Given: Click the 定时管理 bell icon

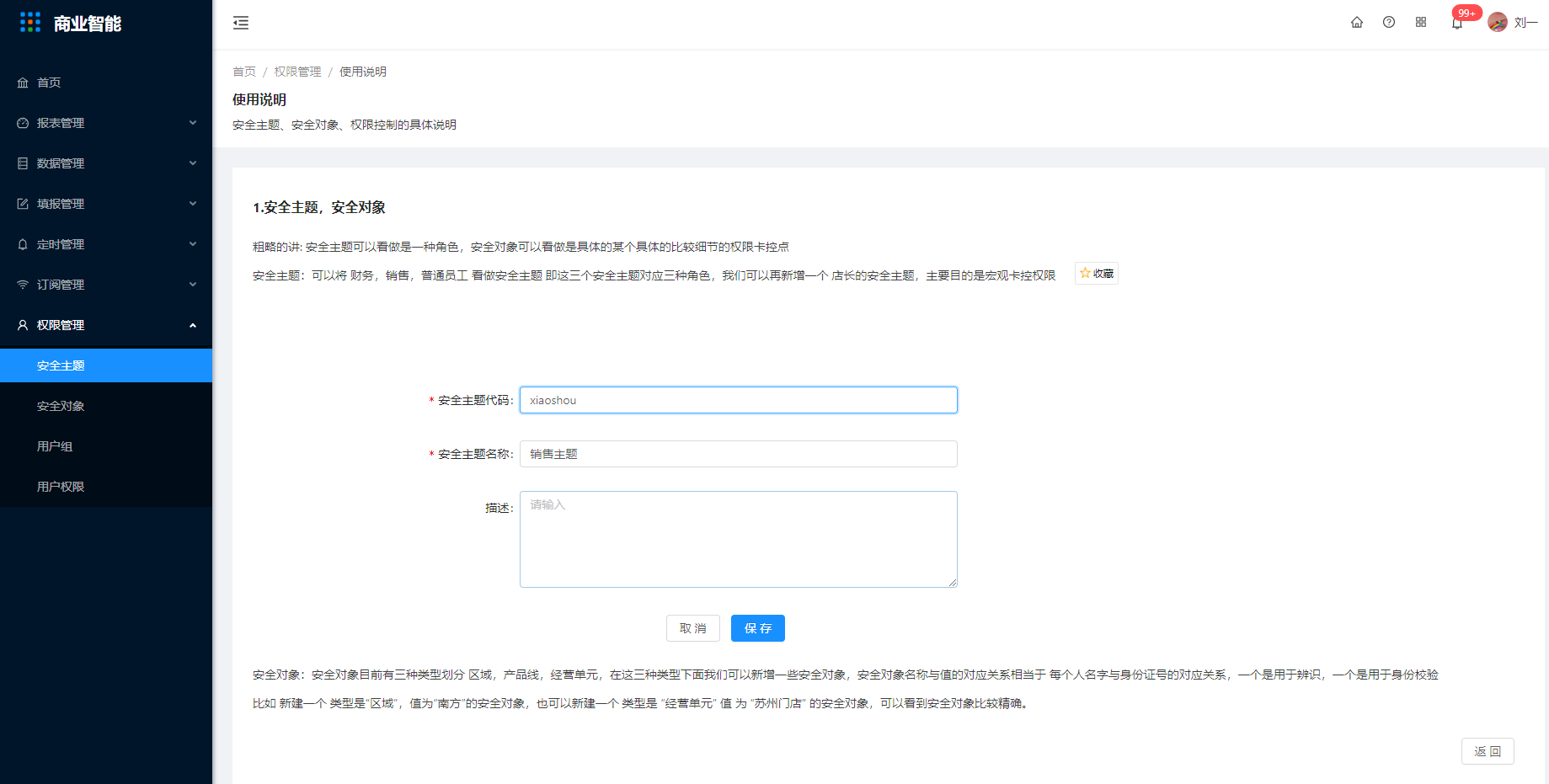Looking at the screenshot, I should tap(23, 244).
